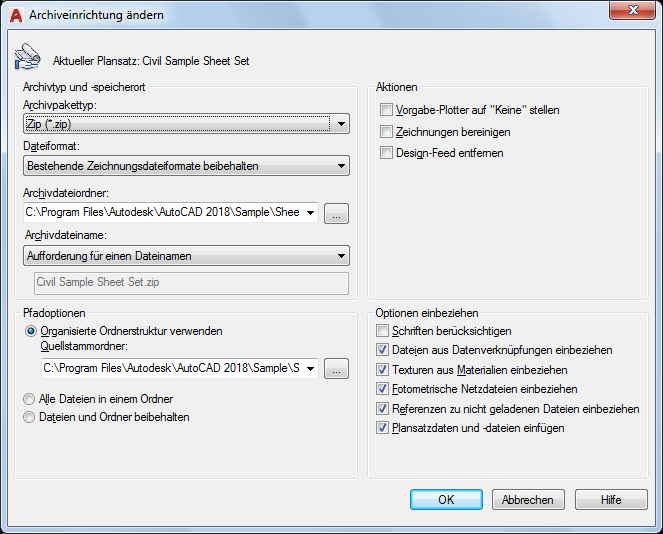This screenshot has height=534, width=663.
Task: Open the Archivpakettyp Zip dropdown
Action: coord(186,124)
